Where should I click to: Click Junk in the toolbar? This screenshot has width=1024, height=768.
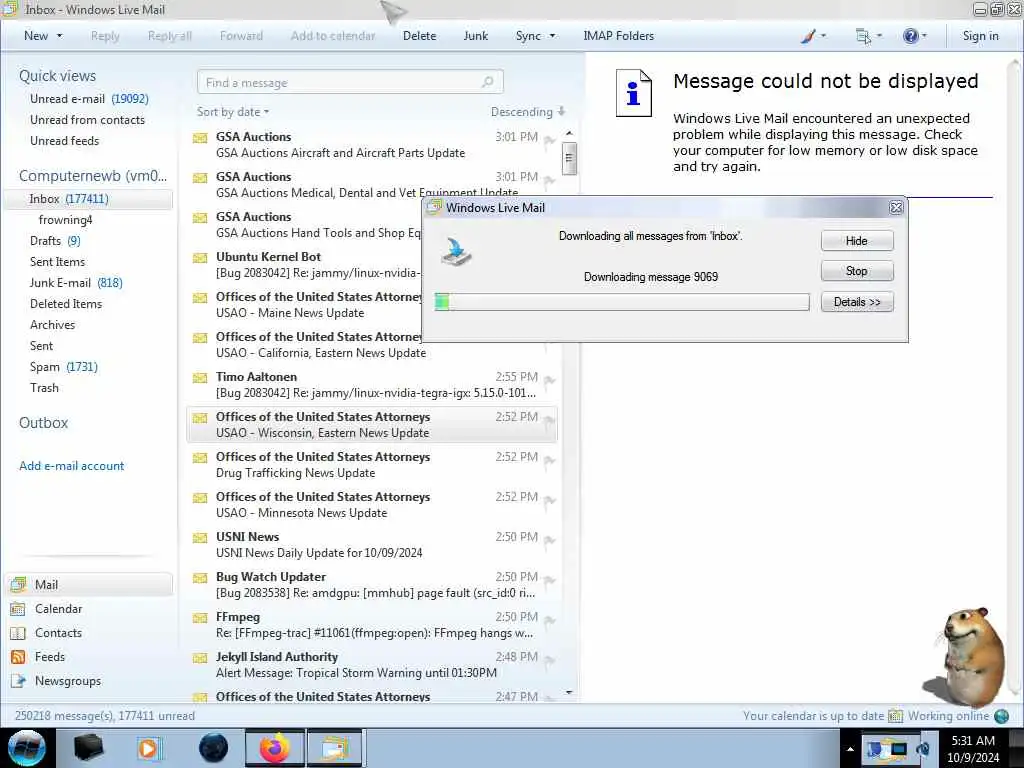(x=475, y=36)
